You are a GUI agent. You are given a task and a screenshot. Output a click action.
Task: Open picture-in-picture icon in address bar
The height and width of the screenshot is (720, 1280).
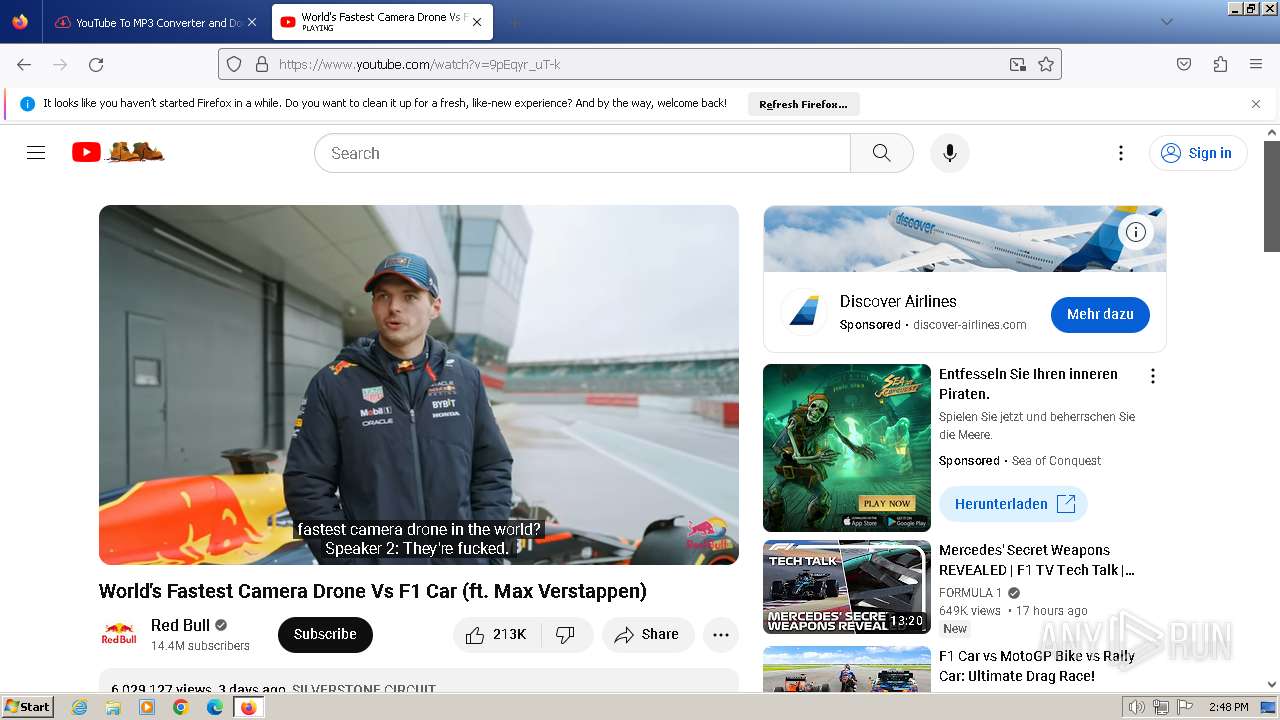click(1018, 64)
